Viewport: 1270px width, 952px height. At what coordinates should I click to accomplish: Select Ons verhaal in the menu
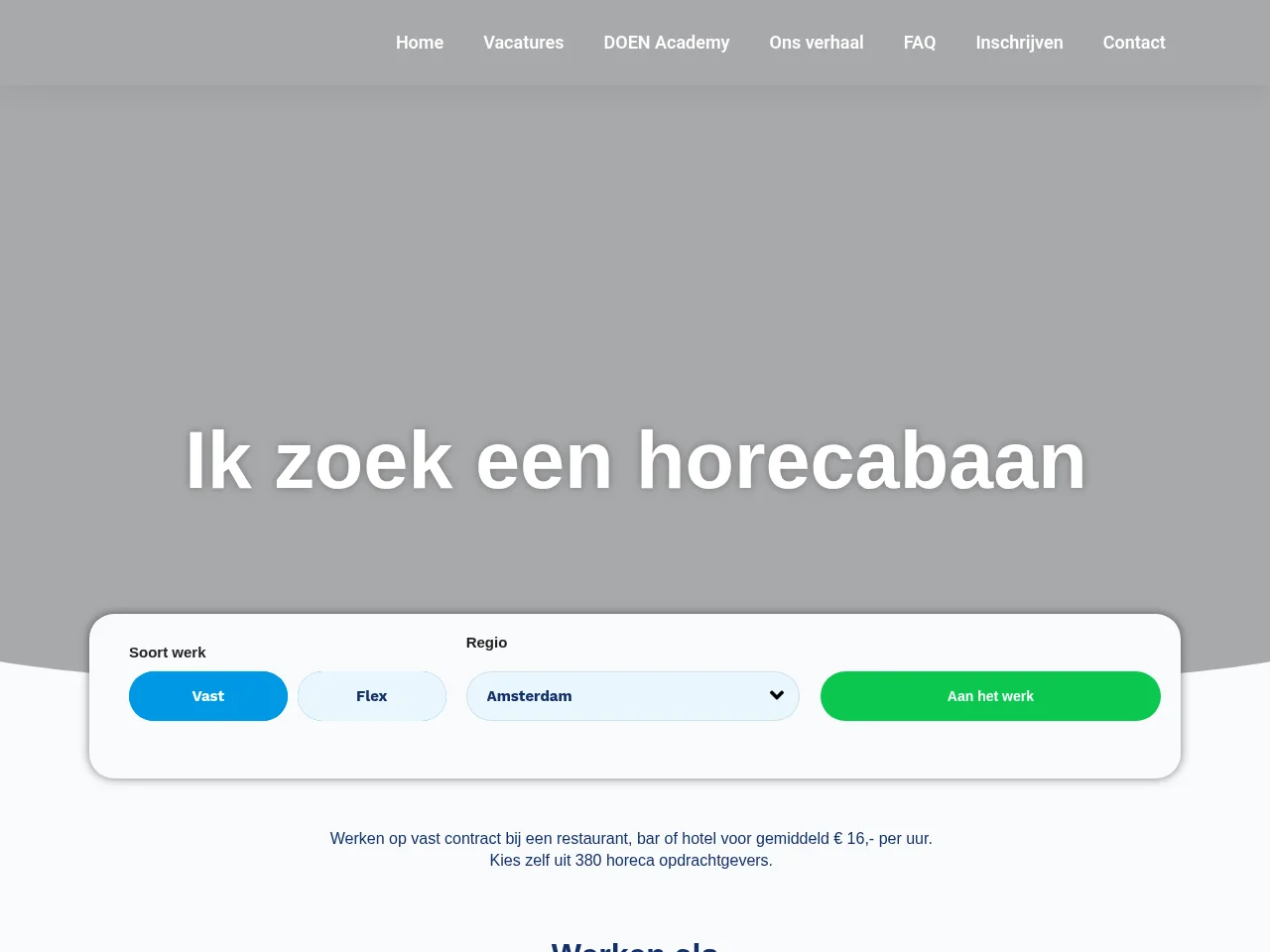click(817, 43)
